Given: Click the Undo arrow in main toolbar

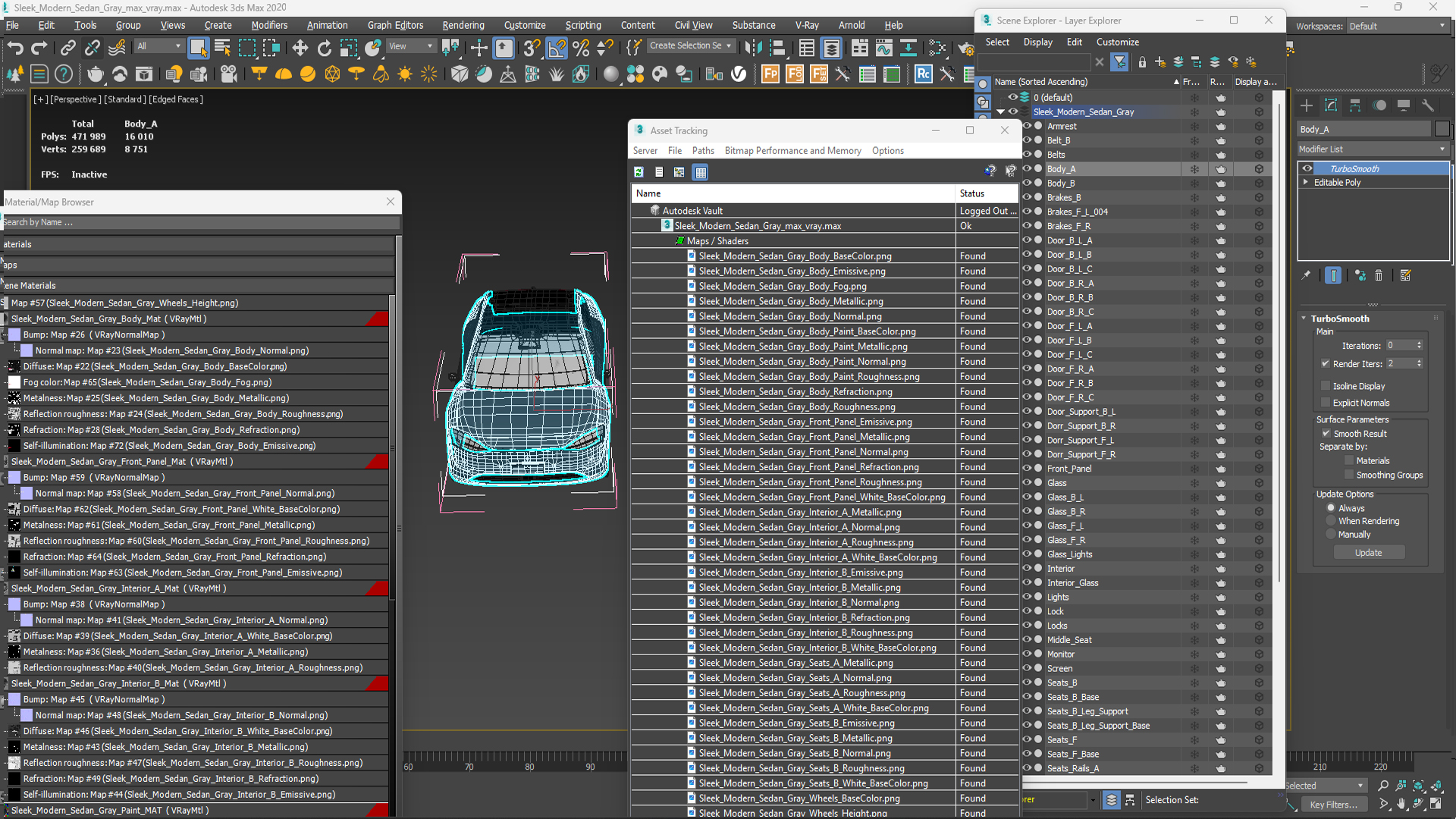Looking at the screenshot, I should point(15,48).
